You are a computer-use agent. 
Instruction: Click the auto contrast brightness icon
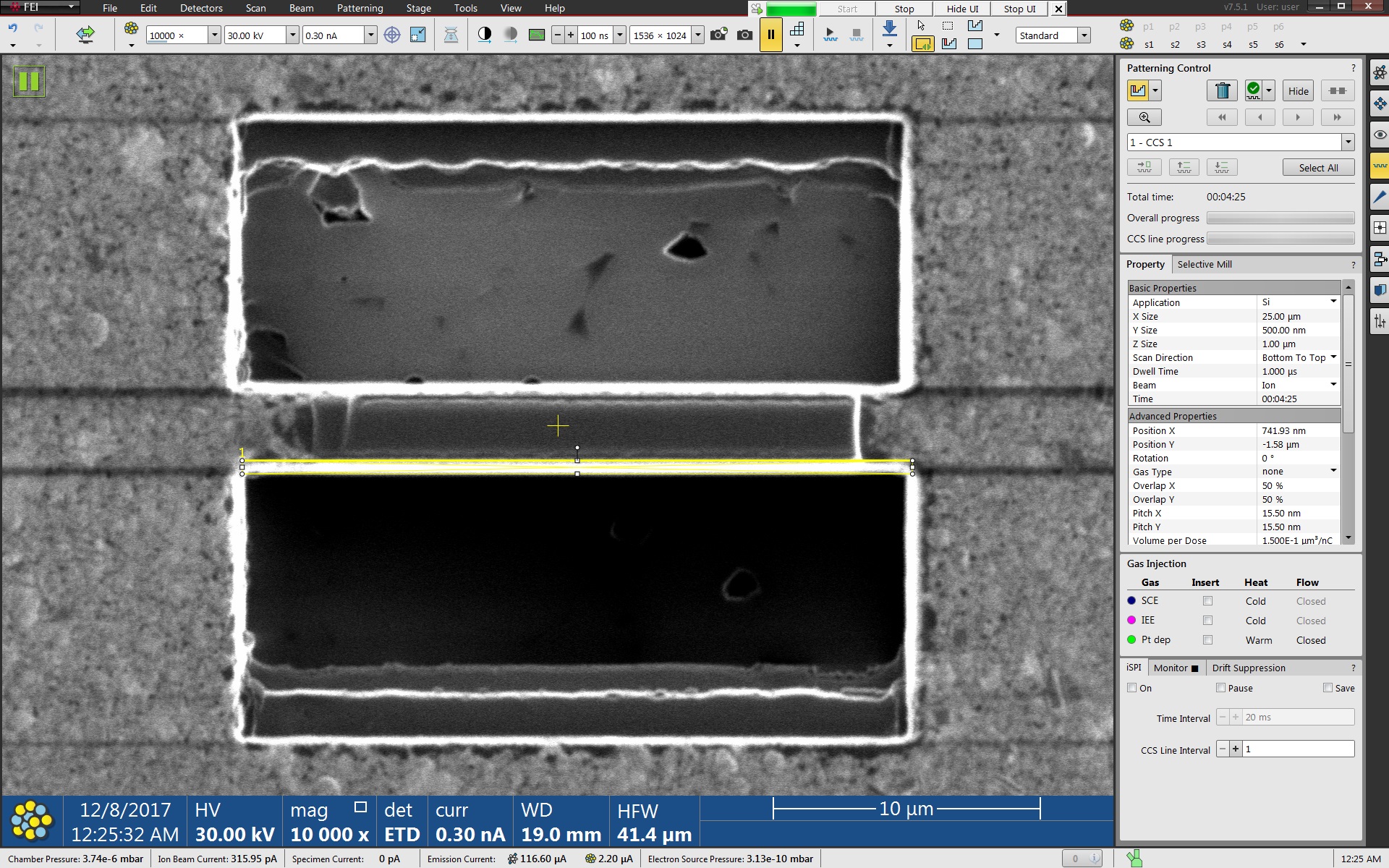(485, 35)
